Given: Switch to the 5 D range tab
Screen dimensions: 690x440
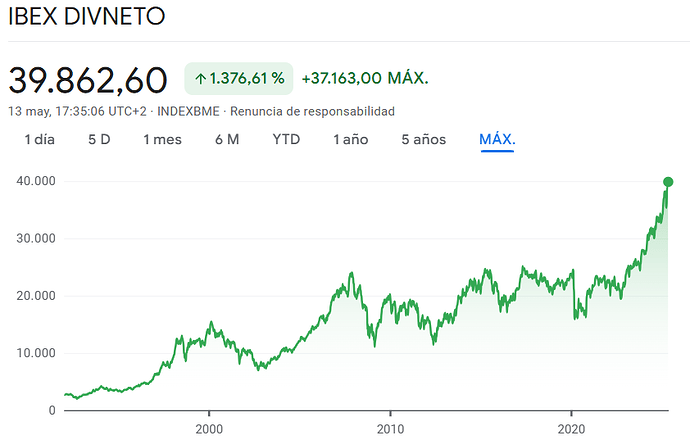Looking at the screenshot, I should 99,139.
